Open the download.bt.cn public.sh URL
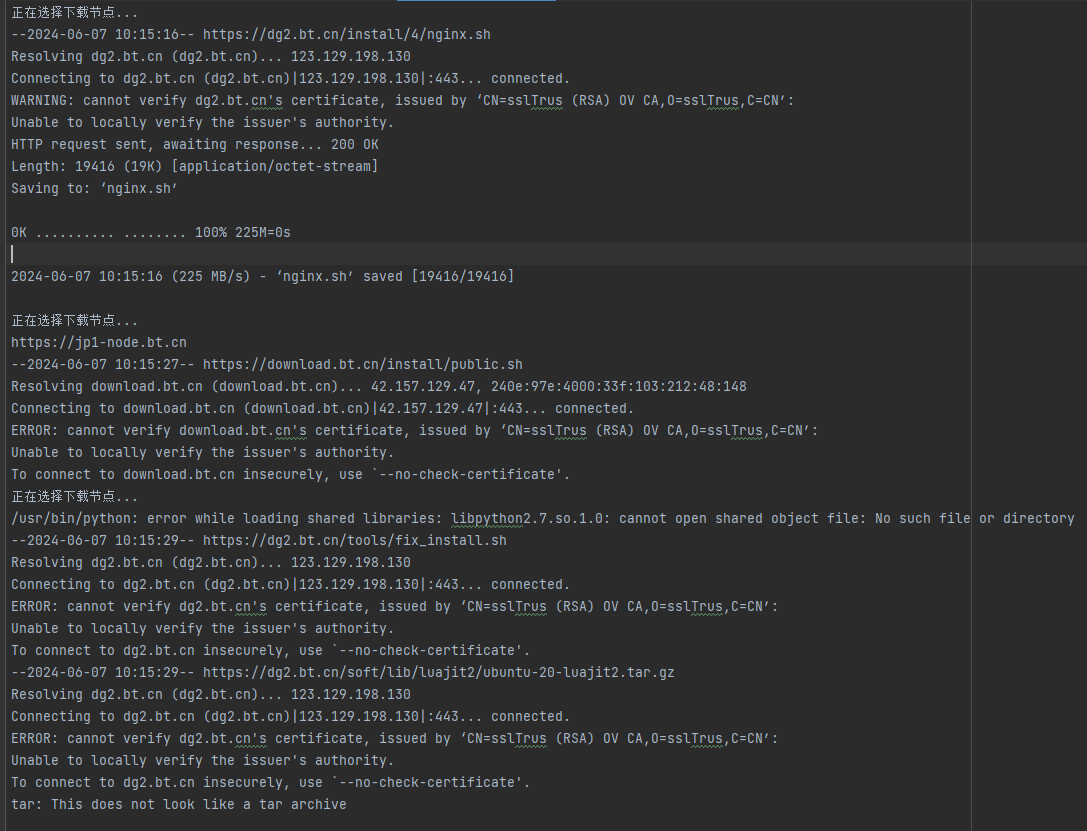Screen dimensions: 1087x831 click(x=363, y=365)
